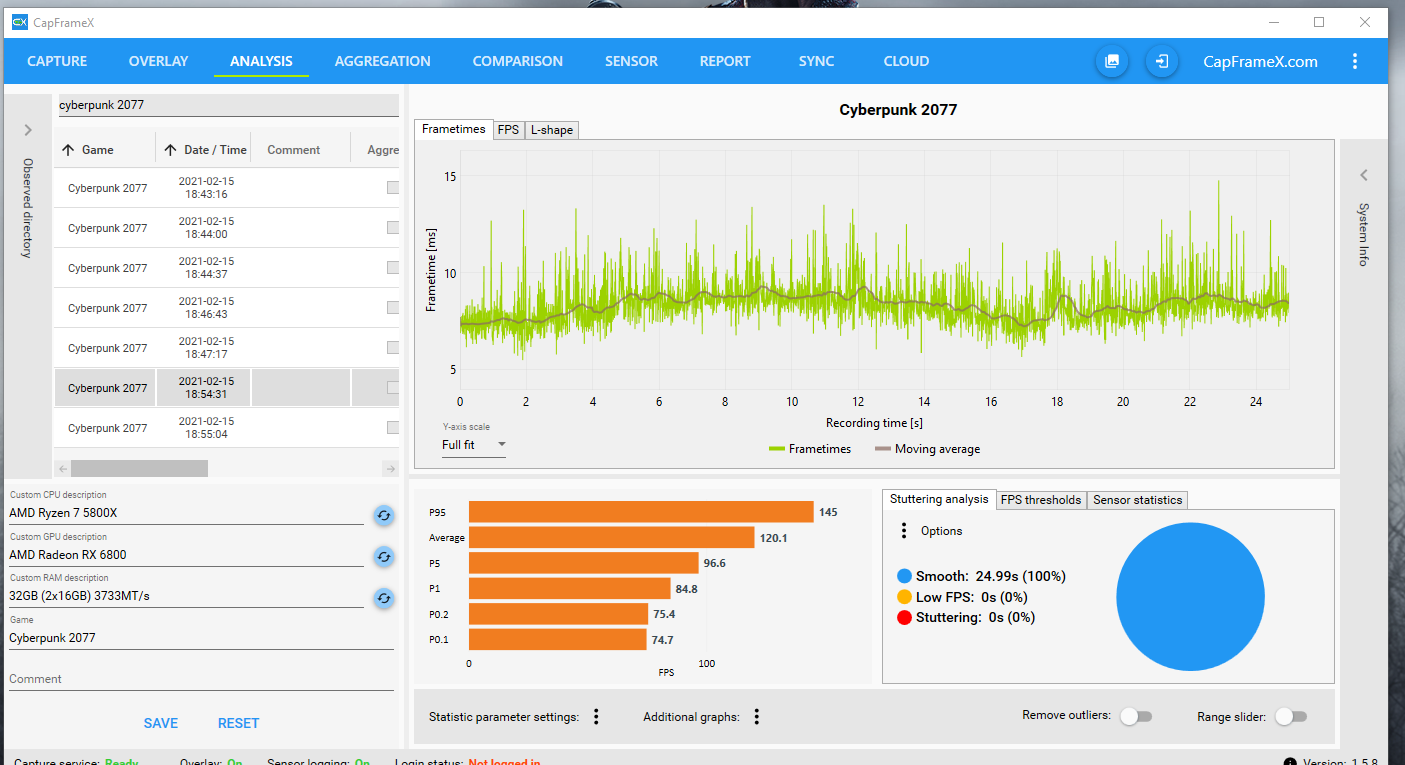Select the ANALYSIS tab
Screen dimensions: 1405x765
pyautogui.click(x=261, y=61)
